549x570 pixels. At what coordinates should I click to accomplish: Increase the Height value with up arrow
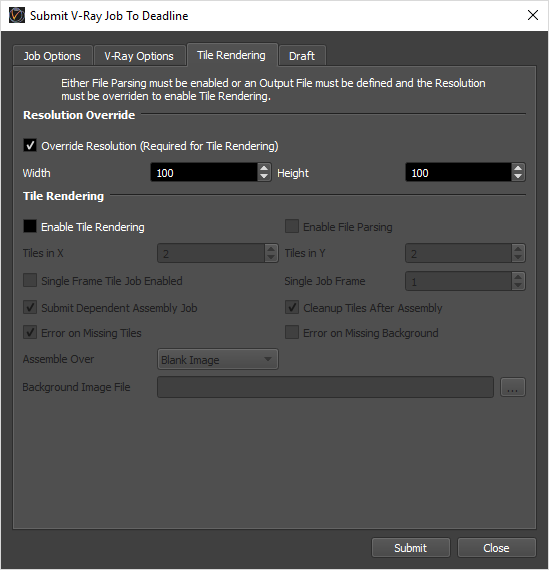tap(518, 168)
